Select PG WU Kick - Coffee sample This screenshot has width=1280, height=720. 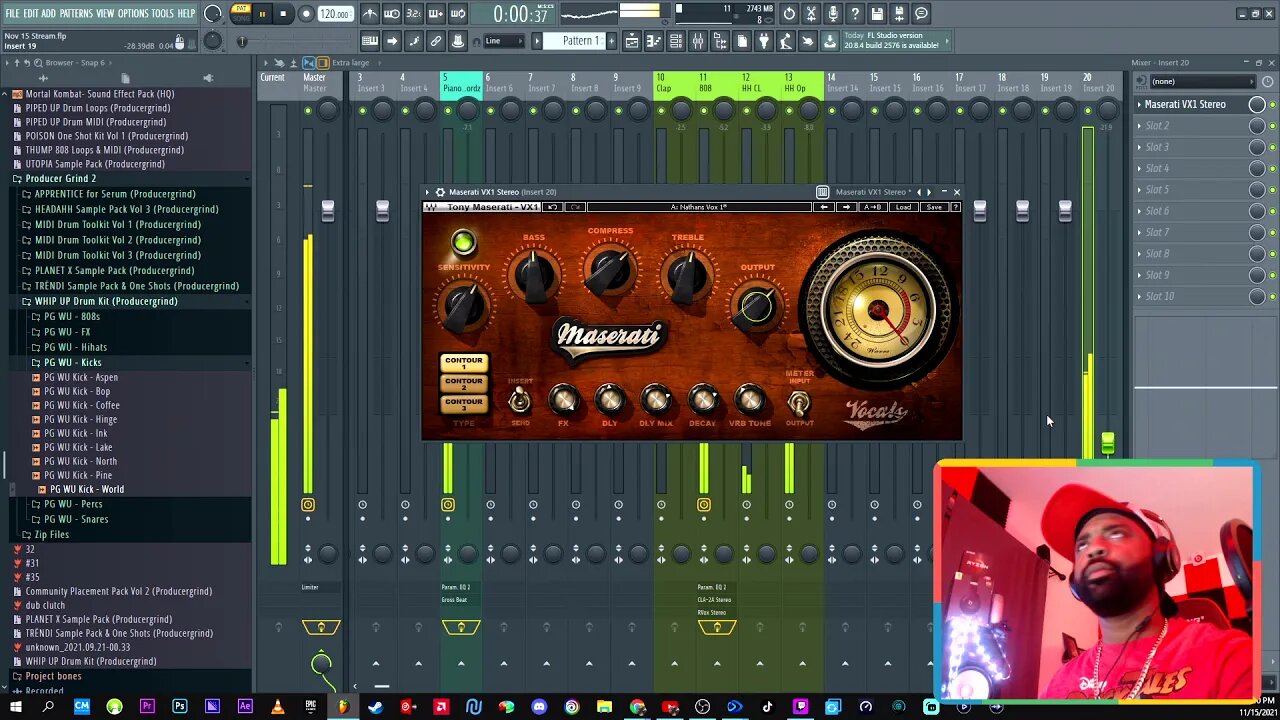click(x=81, y=405)
